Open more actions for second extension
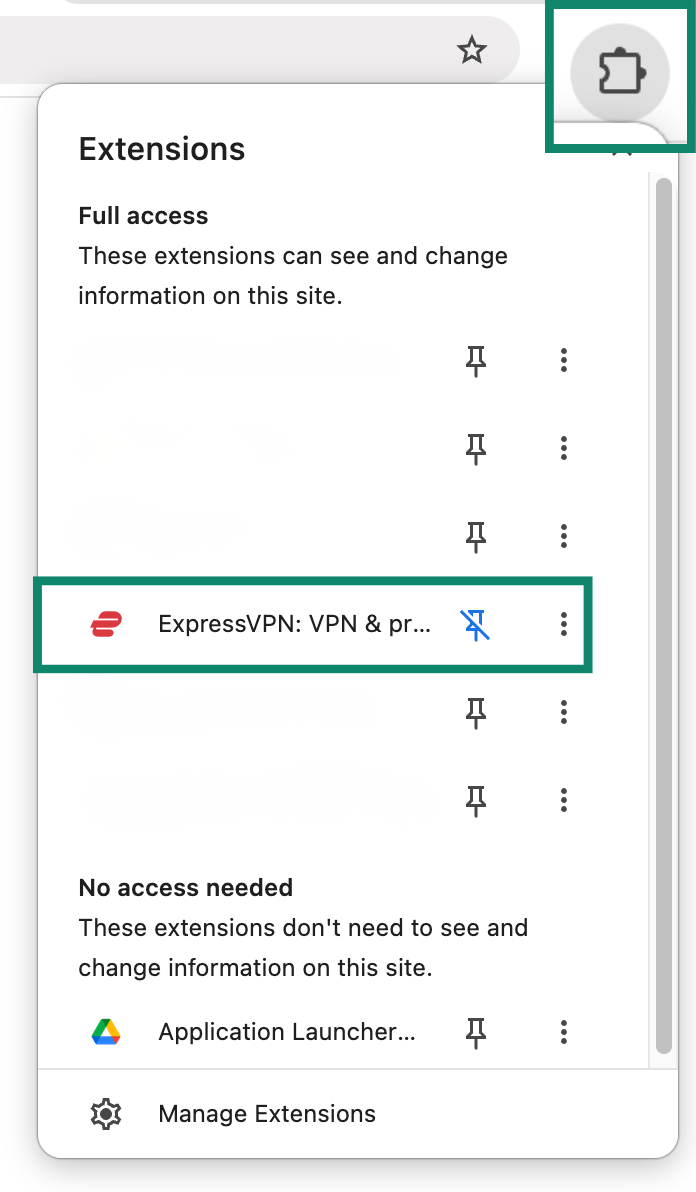 click(563, 449)
